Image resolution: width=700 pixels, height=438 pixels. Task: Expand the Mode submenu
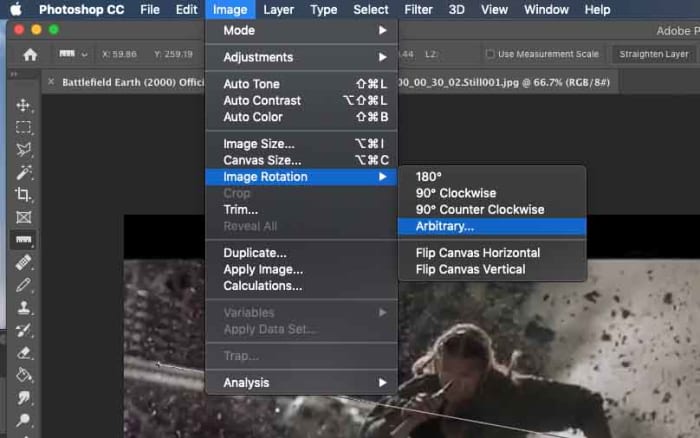pos(300,30)
